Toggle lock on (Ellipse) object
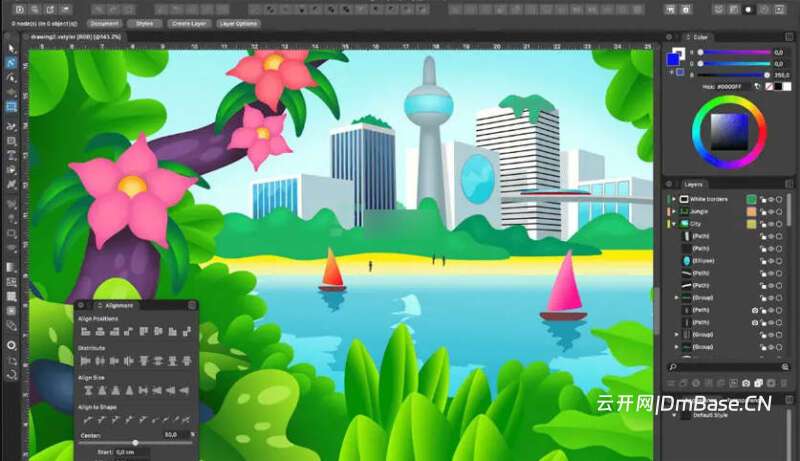 (763, 261)
